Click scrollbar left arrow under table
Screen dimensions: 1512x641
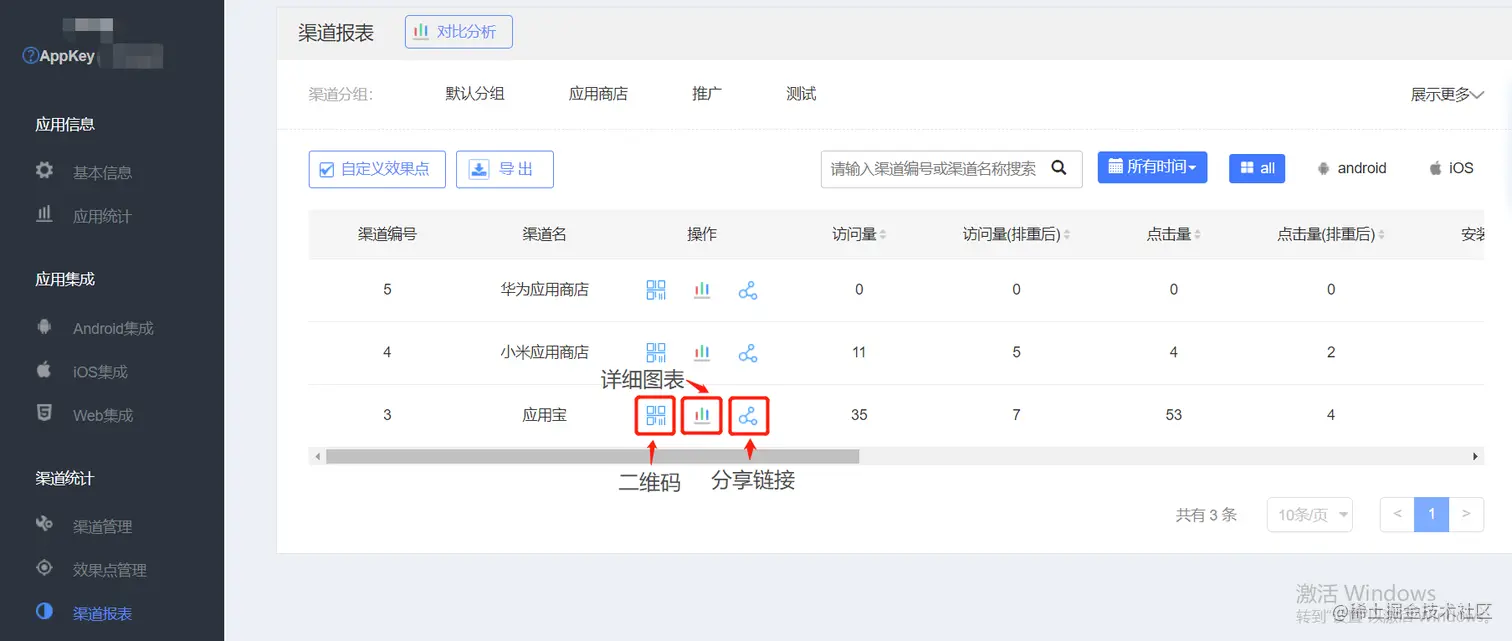318,456
